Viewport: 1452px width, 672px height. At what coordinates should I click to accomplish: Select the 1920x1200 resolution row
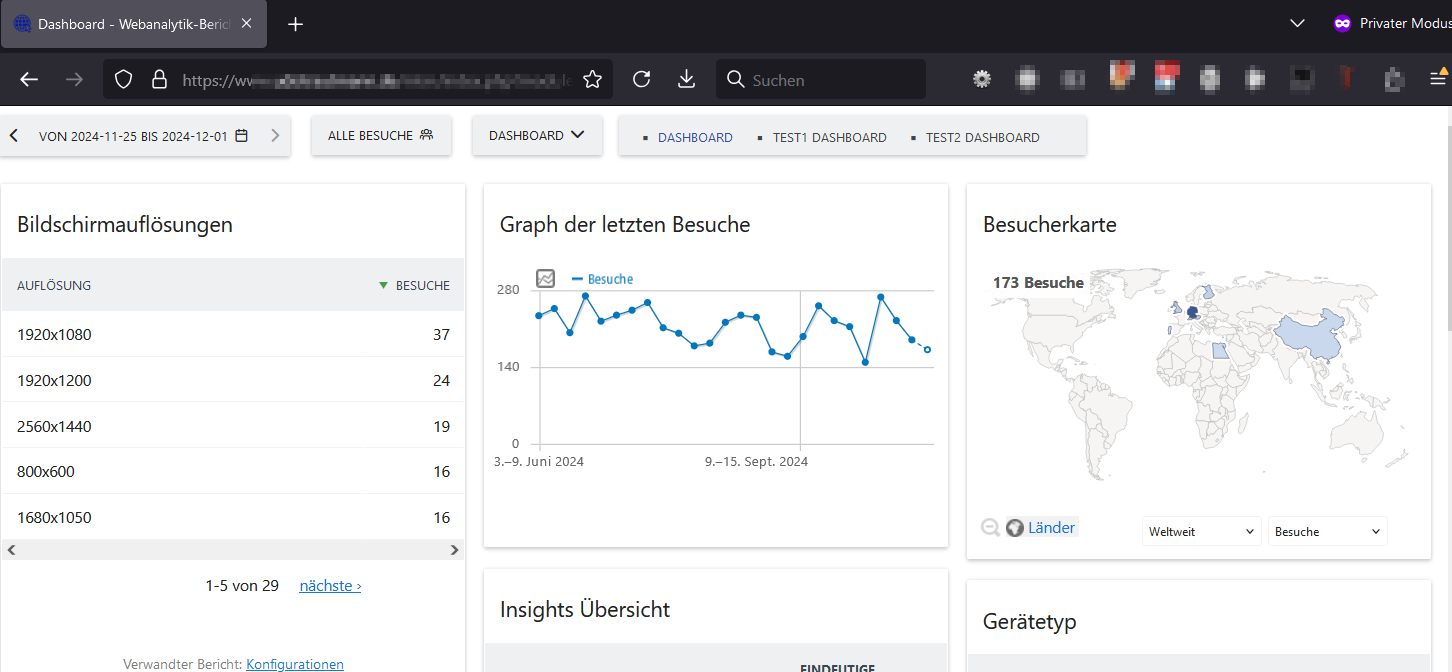click(x=233, y=380)
